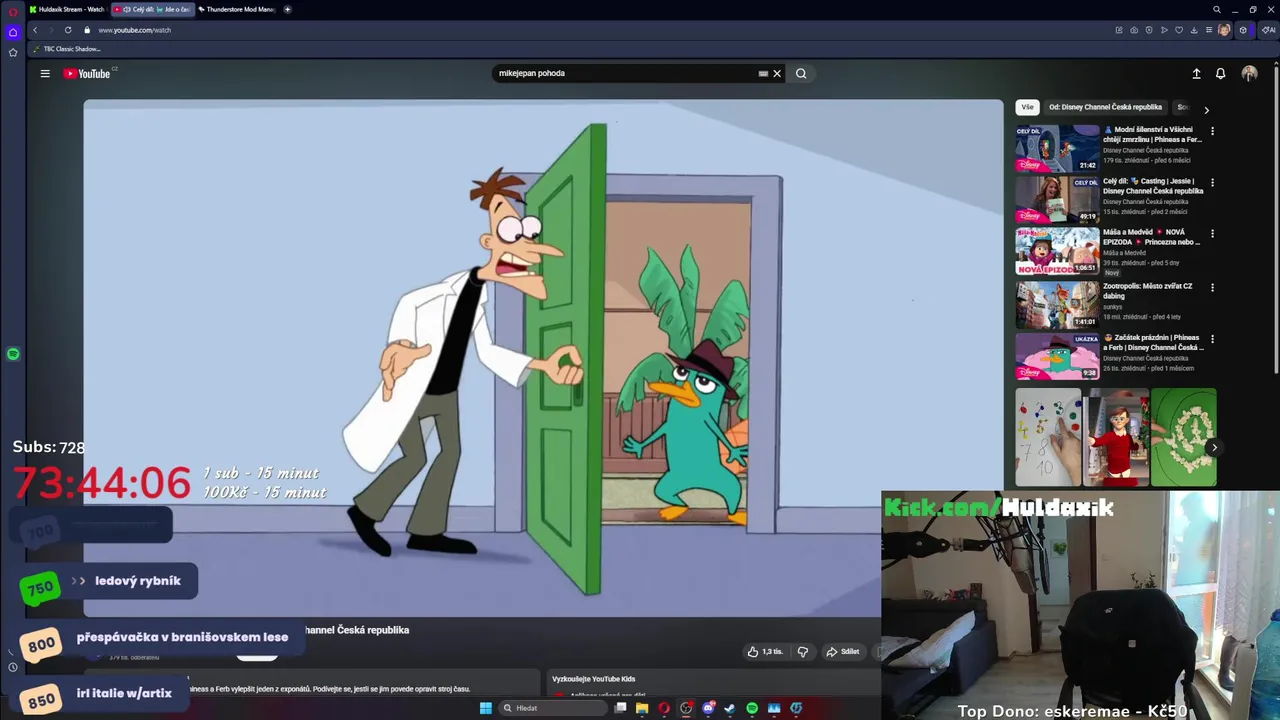Open Opera tab search magnifier
The image size is (1280, 720).
pos(1217,9)
